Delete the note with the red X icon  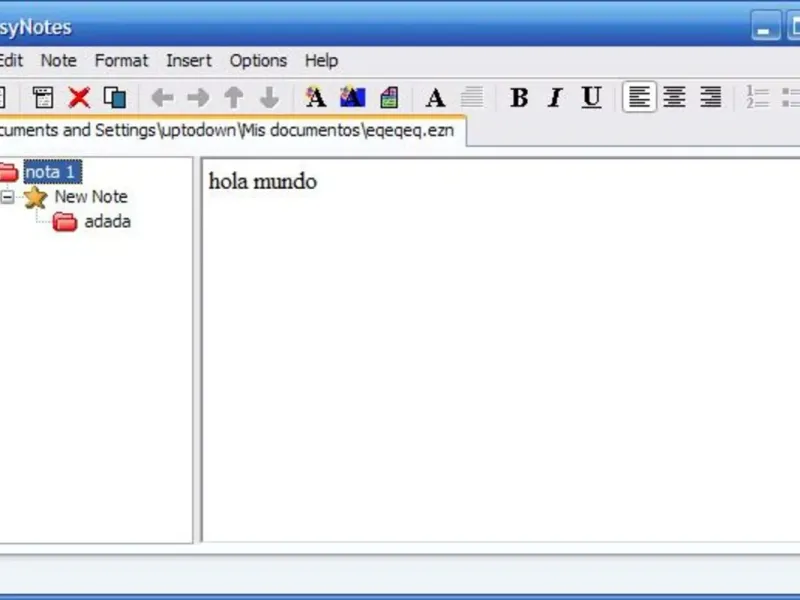(79, 97)
